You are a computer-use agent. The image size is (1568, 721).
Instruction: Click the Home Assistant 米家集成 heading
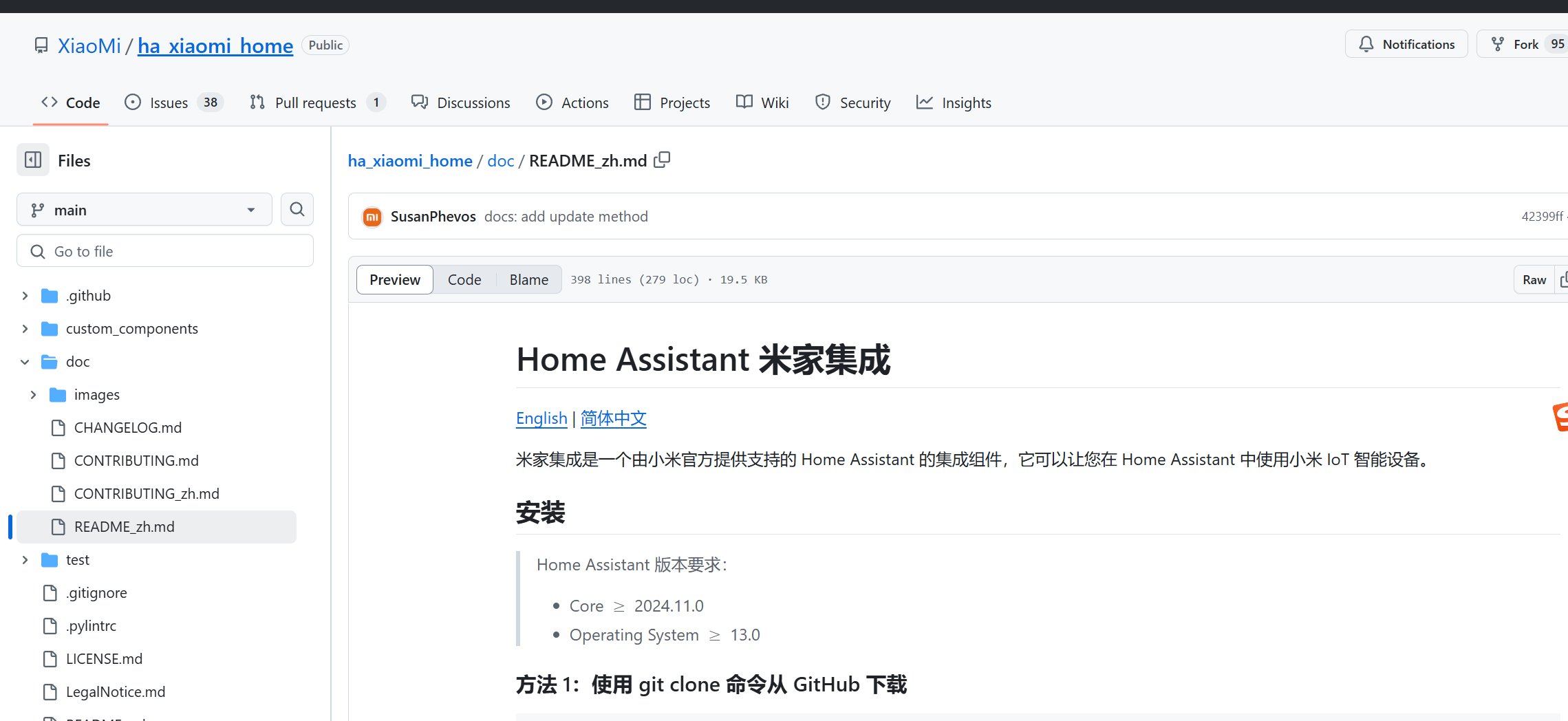(703, 360)
